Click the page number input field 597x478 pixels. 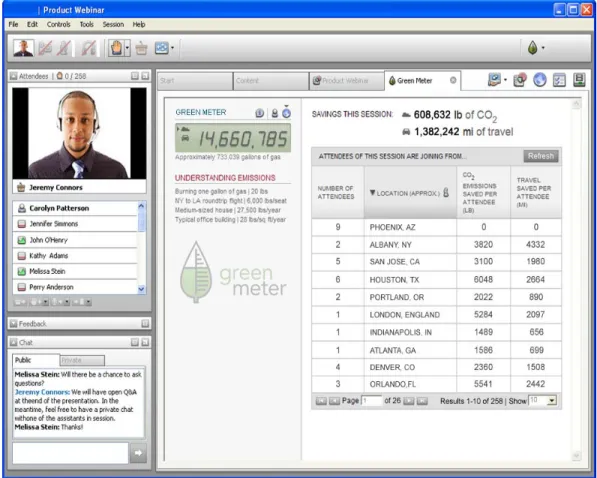pyautogui.click(x=372, y=401)
